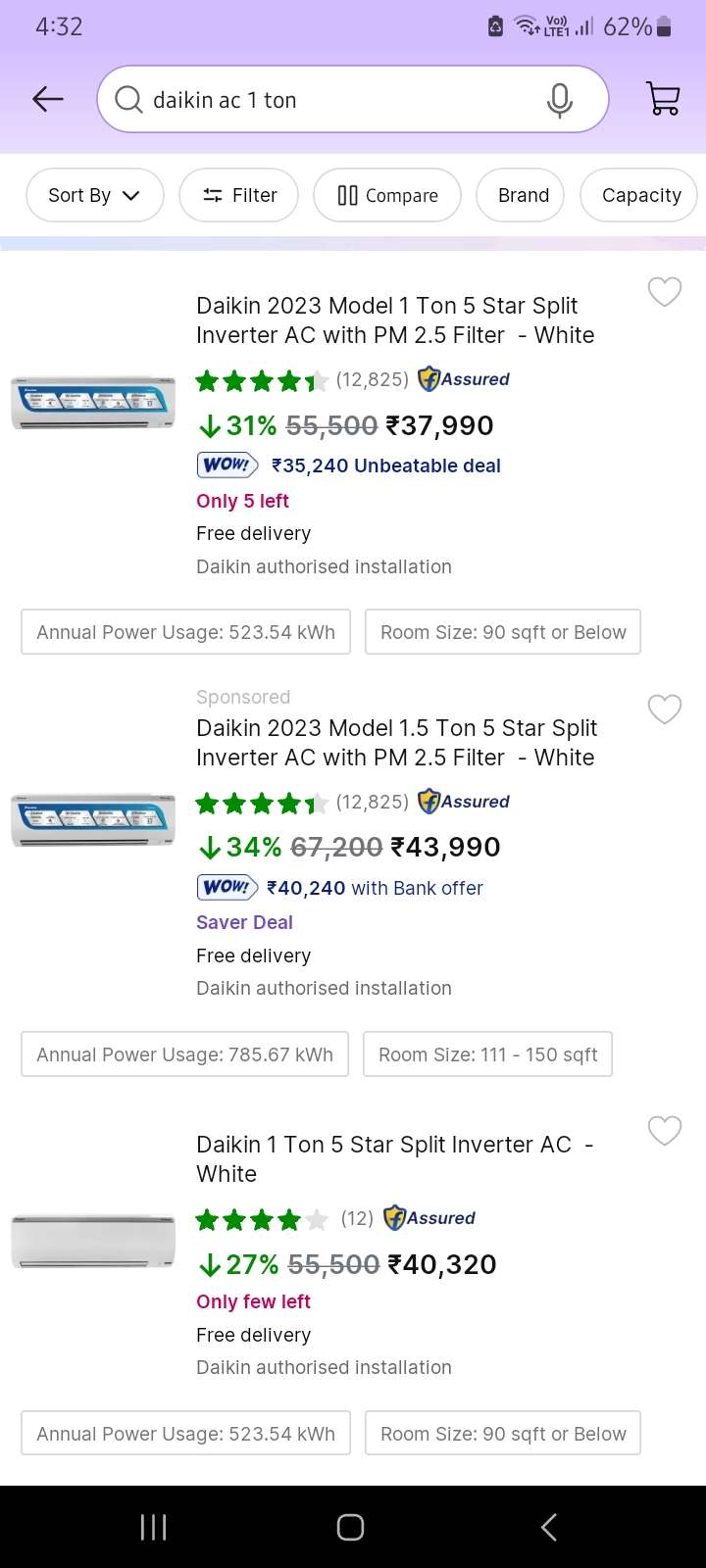Tap the system back chevron icon
The width and height of the screenshot is (706, 1568).
549,1526
